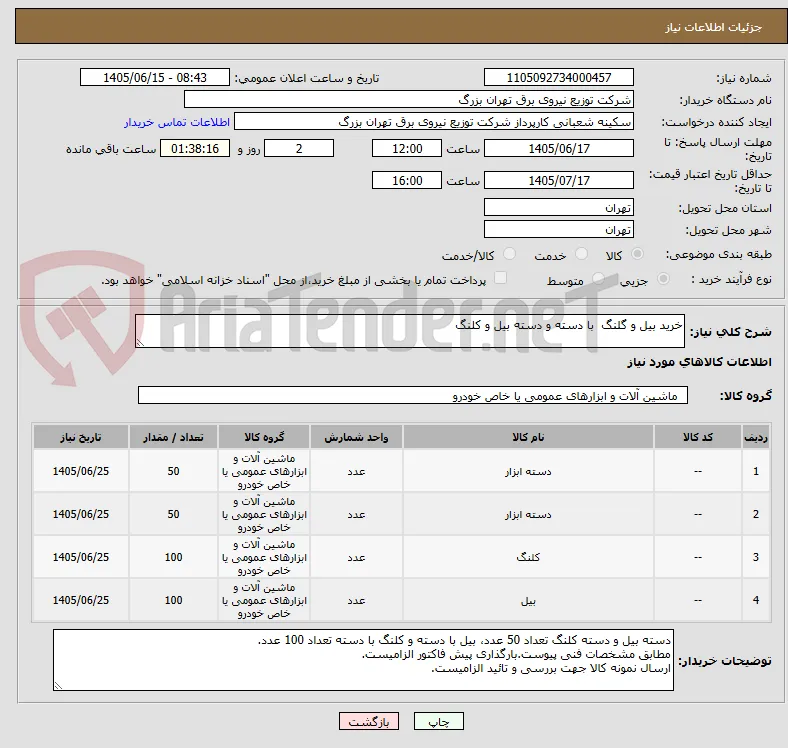Viewport: 788px width, 748px height.
Task: Select the متوسط purchase type radio
Action: pyautogui.click(x=598, y=279)
